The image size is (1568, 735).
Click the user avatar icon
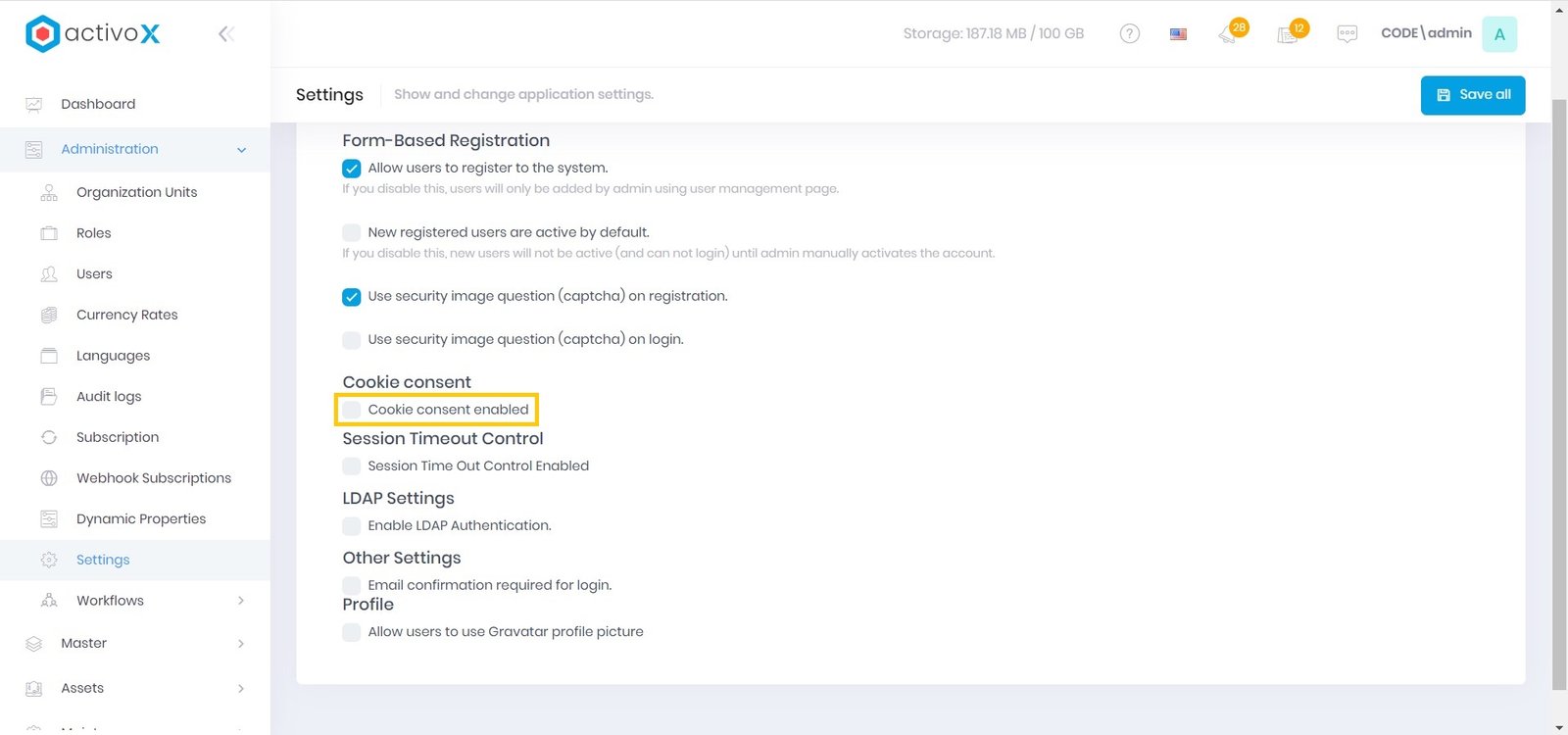[x=1498, y=34]
